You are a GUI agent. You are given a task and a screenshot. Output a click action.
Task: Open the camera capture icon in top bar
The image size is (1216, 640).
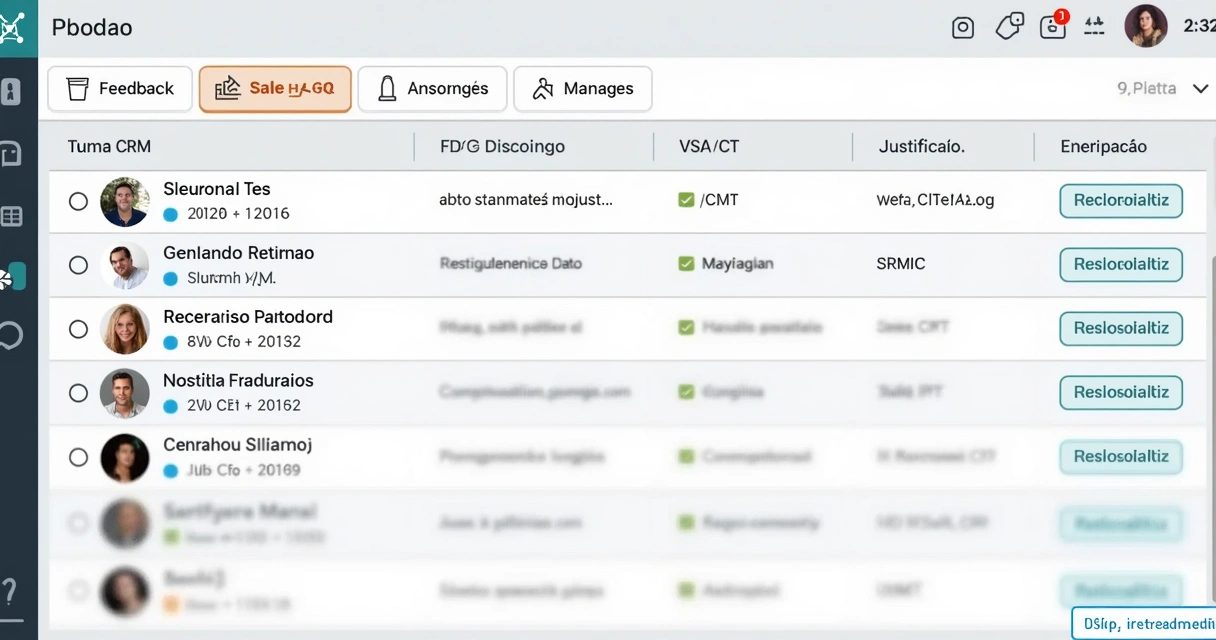962,27
